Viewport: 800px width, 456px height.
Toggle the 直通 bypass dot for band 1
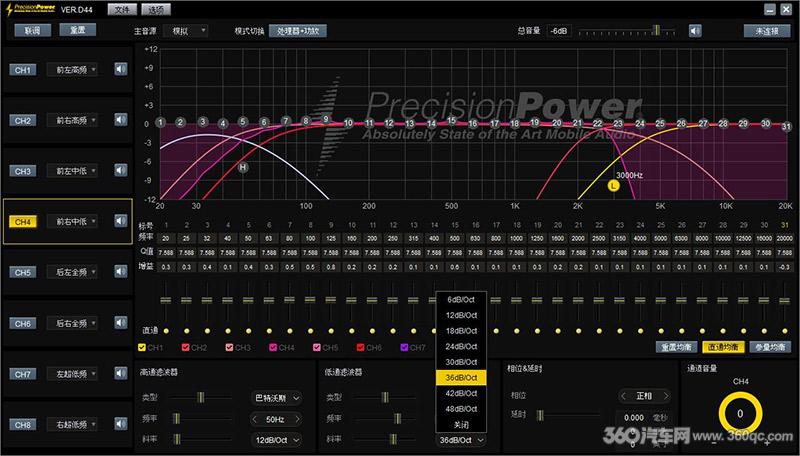click(166, 331)
